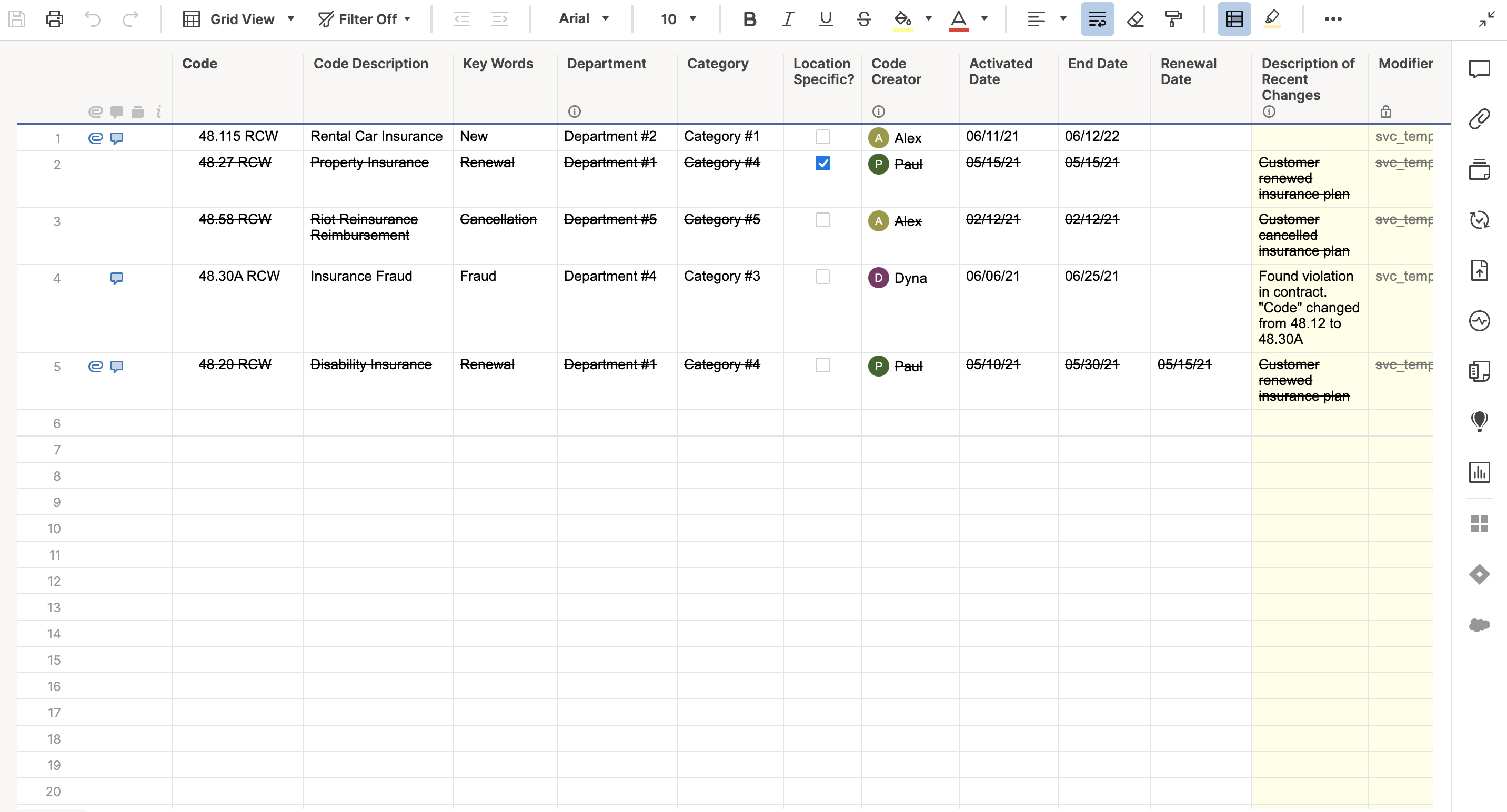Open comment icon on row 5
1507x812 pixels.
coord(117,367)
